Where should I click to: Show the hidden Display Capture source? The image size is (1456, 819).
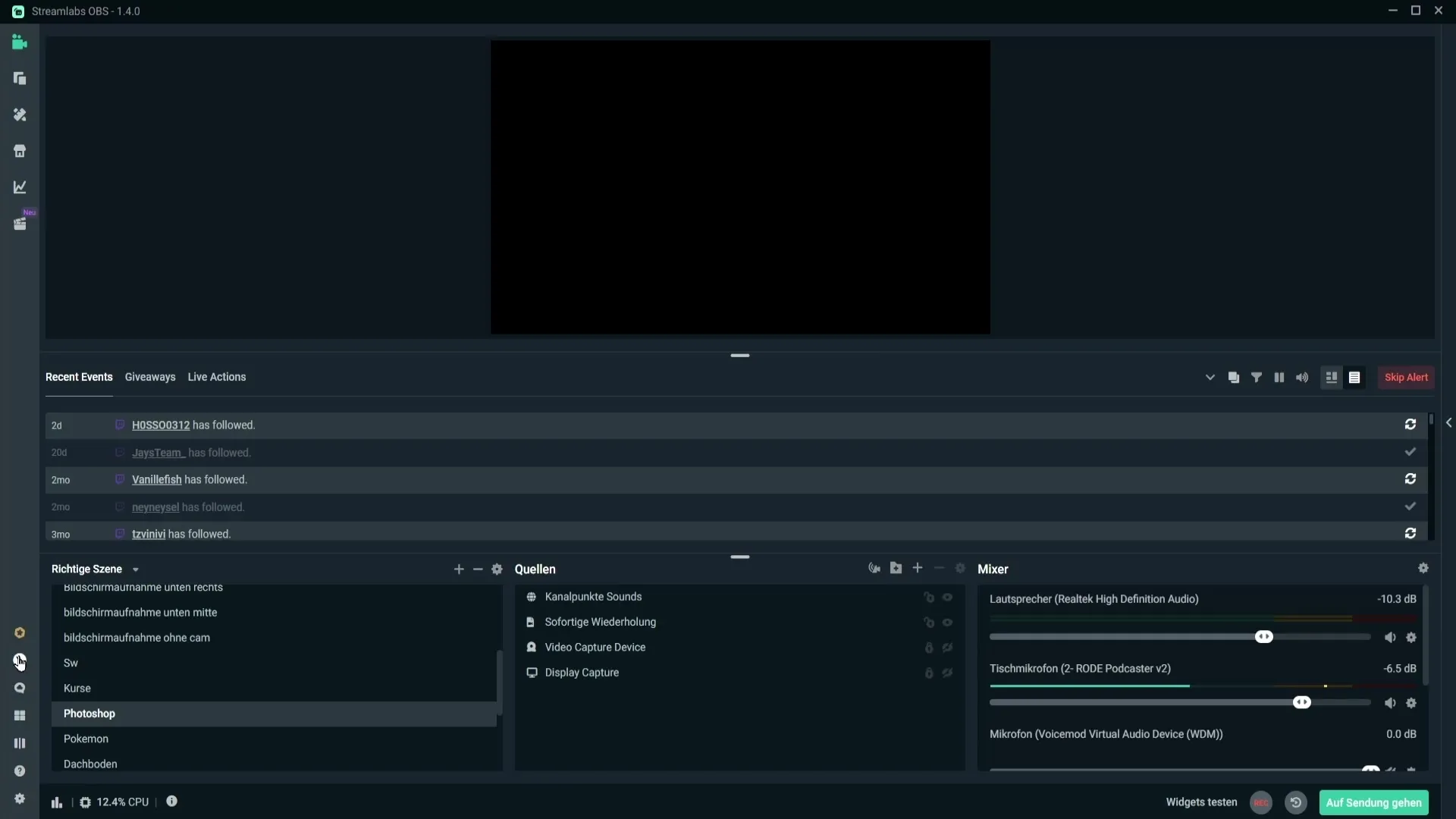(x=948, y=673)
